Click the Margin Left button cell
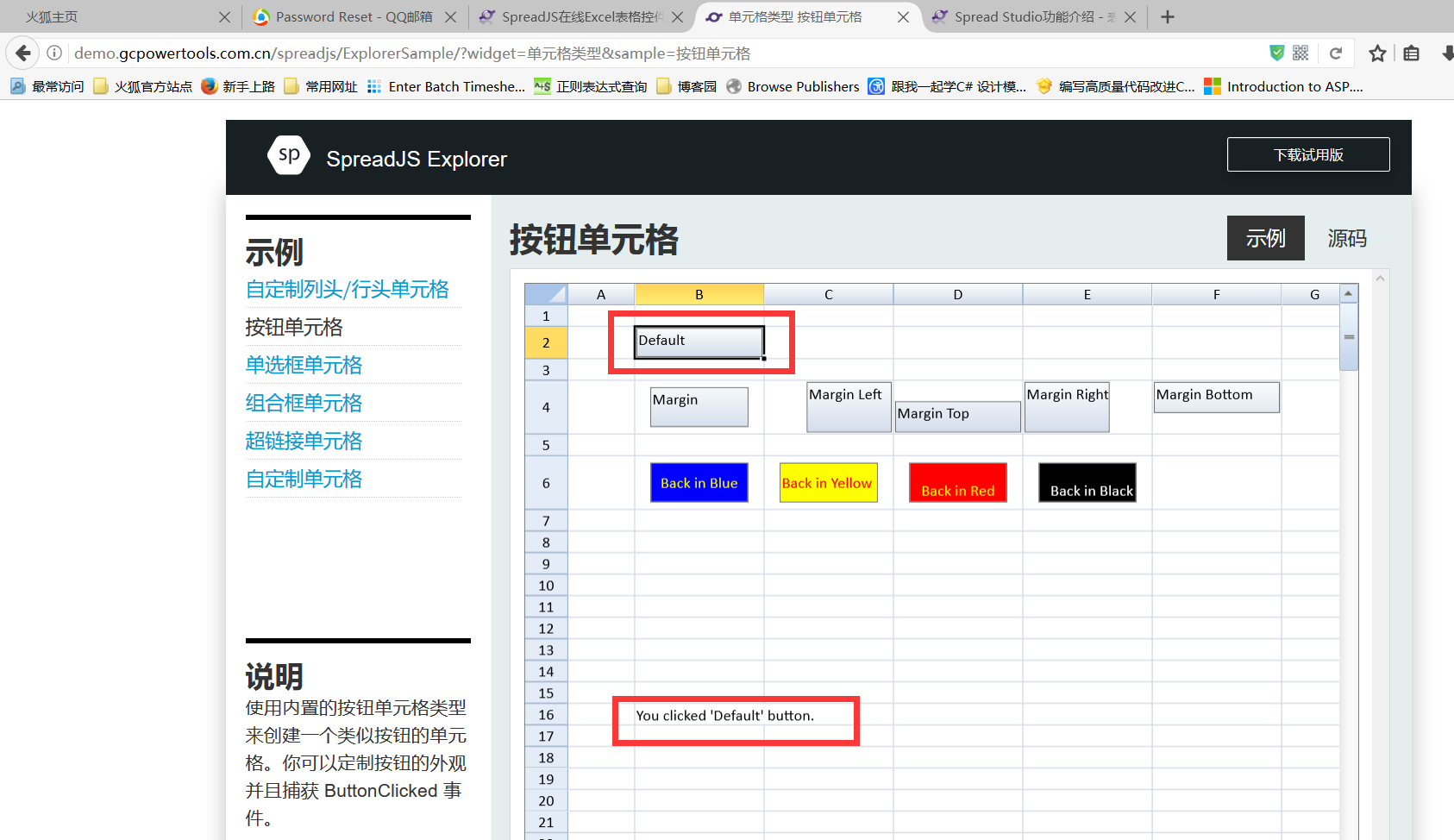 pos(849,407)
